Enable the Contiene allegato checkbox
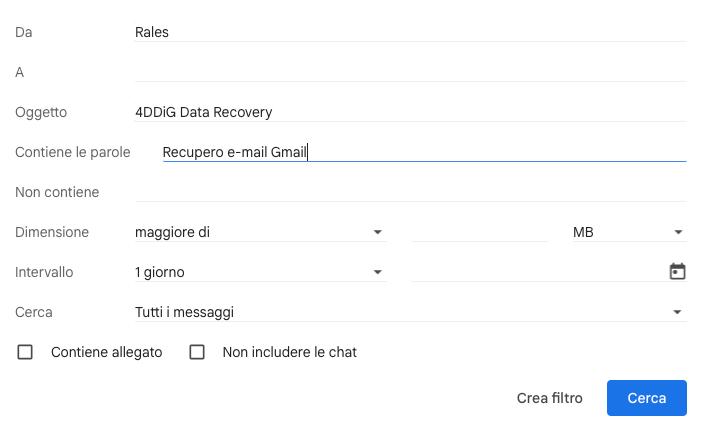Screen dimensions: 707x437 pos(25,352)
